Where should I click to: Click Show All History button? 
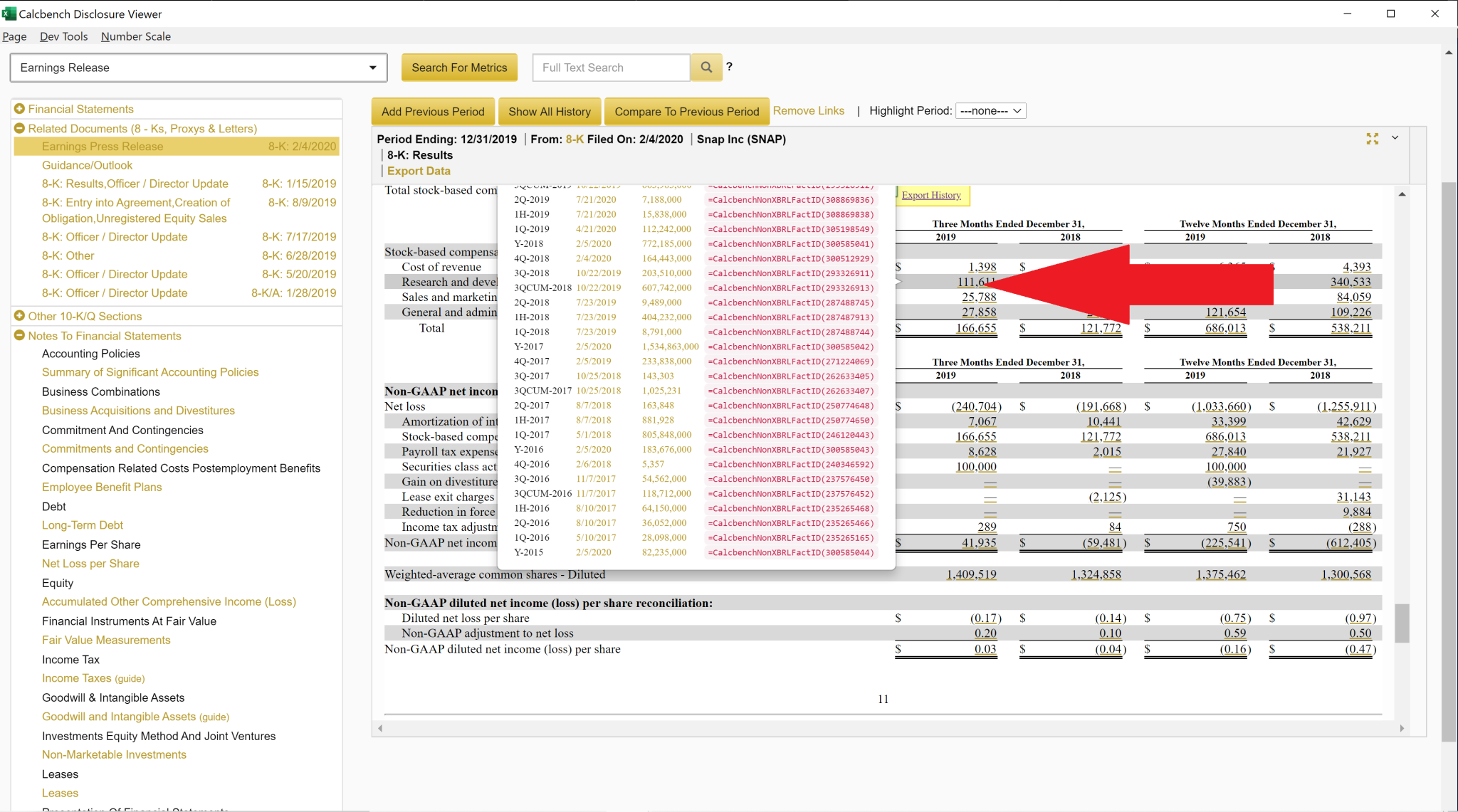tap(549, 112)
